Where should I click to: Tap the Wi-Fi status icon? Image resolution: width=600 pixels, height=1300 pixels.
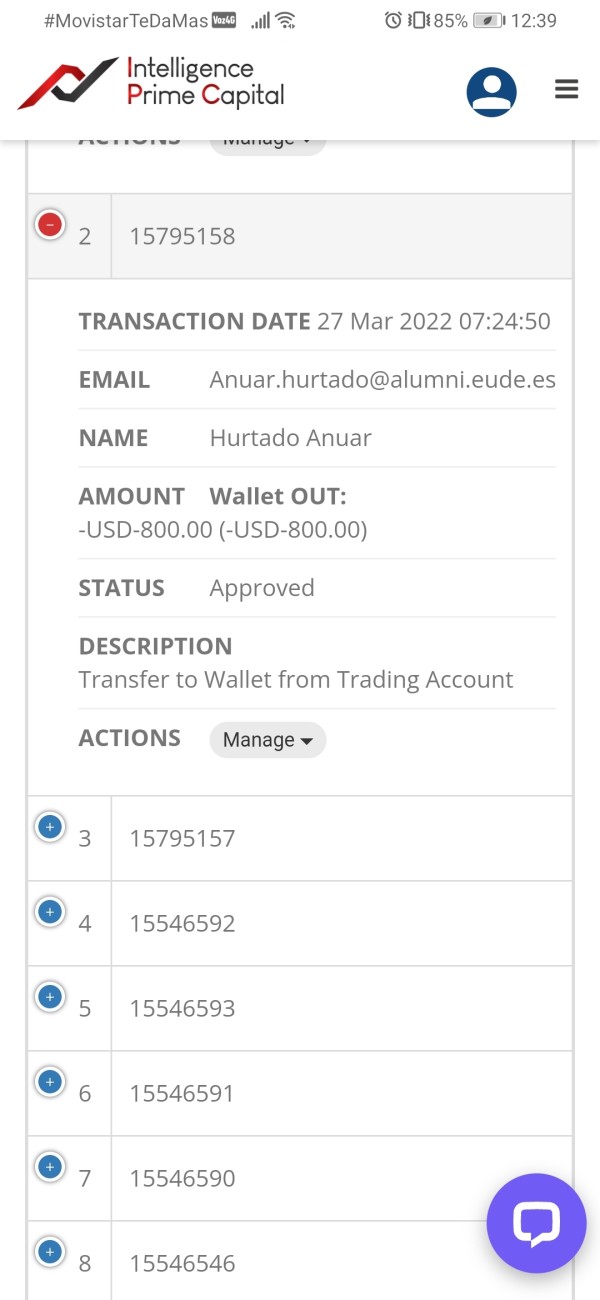click(286, 20)
